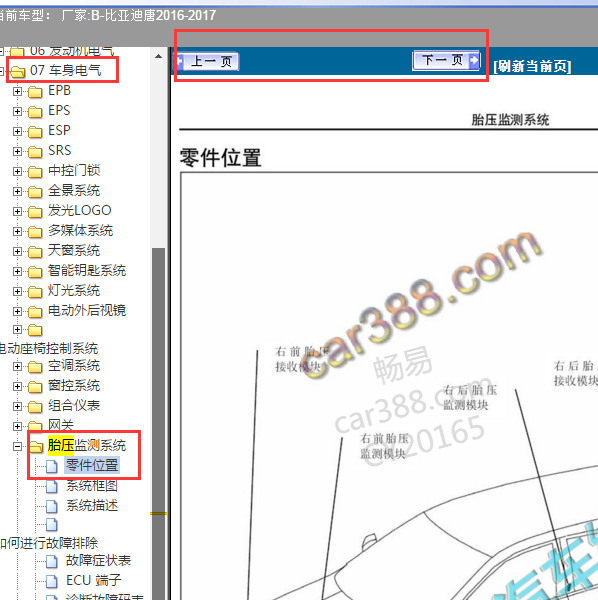Image resolution: width=598 pixels, height=600 pixels.
Task: Expand the ESP tree node
Action: pos(17,131)
